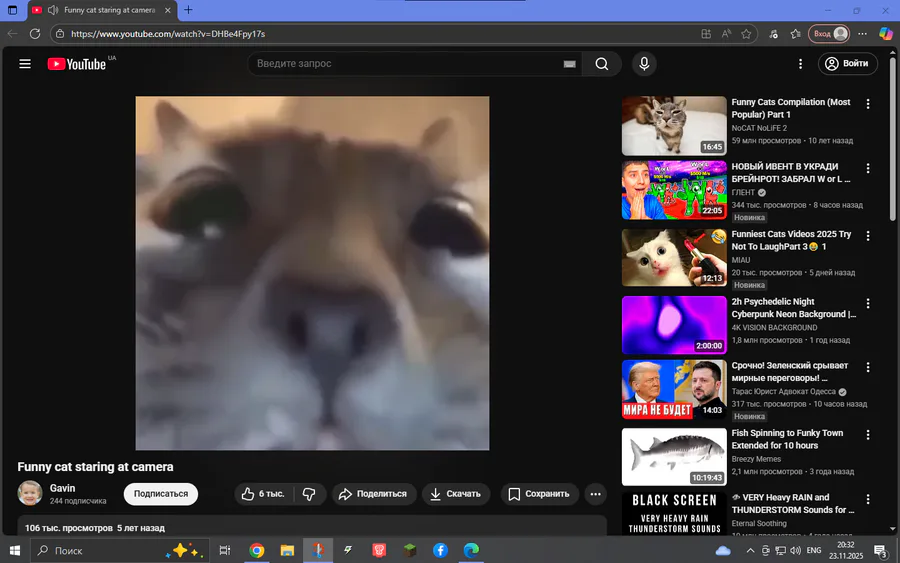900x563 pixels.
Task: Like the video (6 тыс.)
Action: [x=263, y=494]
